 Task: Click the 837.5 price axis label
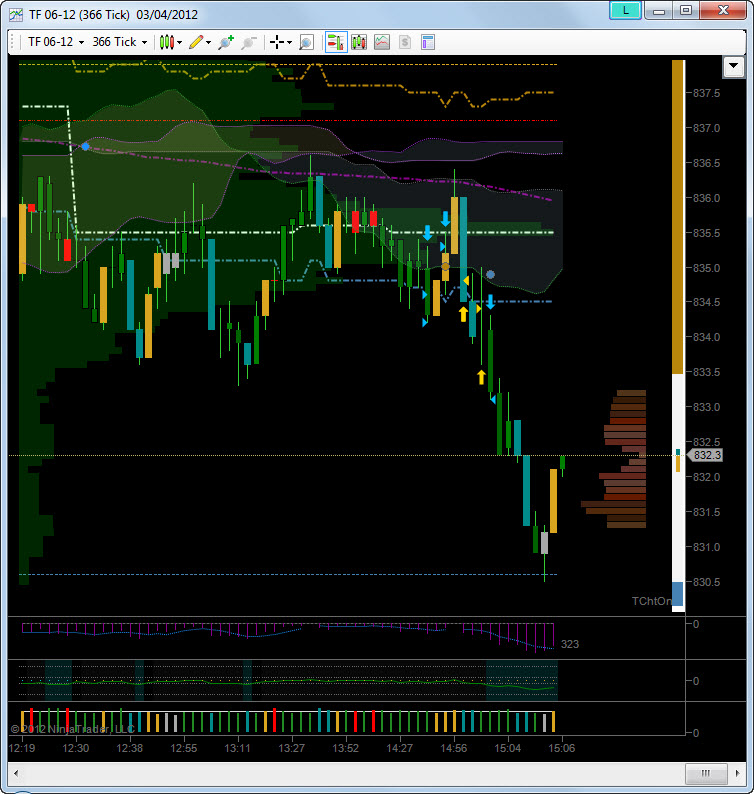(706, 93)
